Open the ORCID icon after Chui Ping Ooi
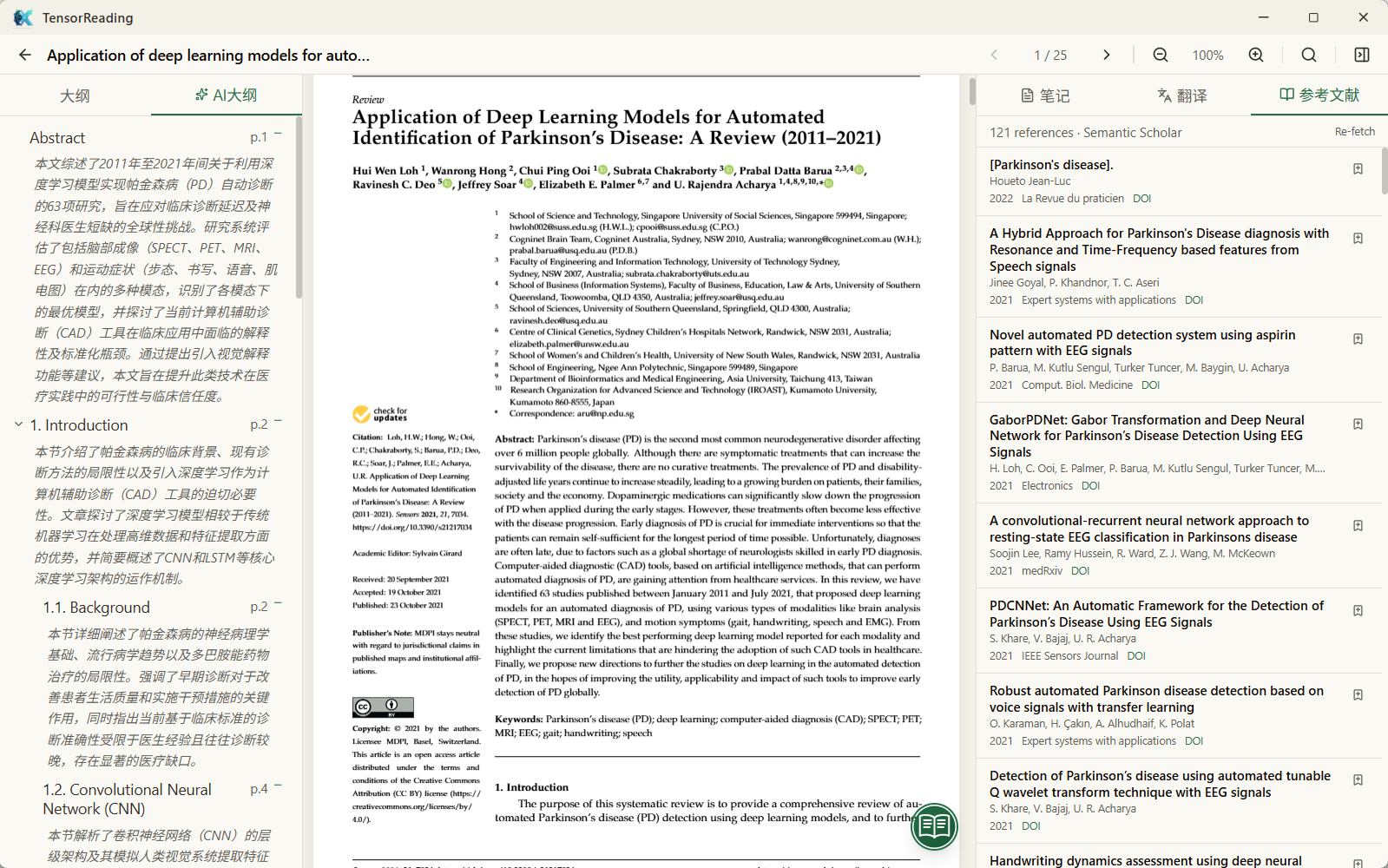1388x868 pixels. tap(602, 169)
